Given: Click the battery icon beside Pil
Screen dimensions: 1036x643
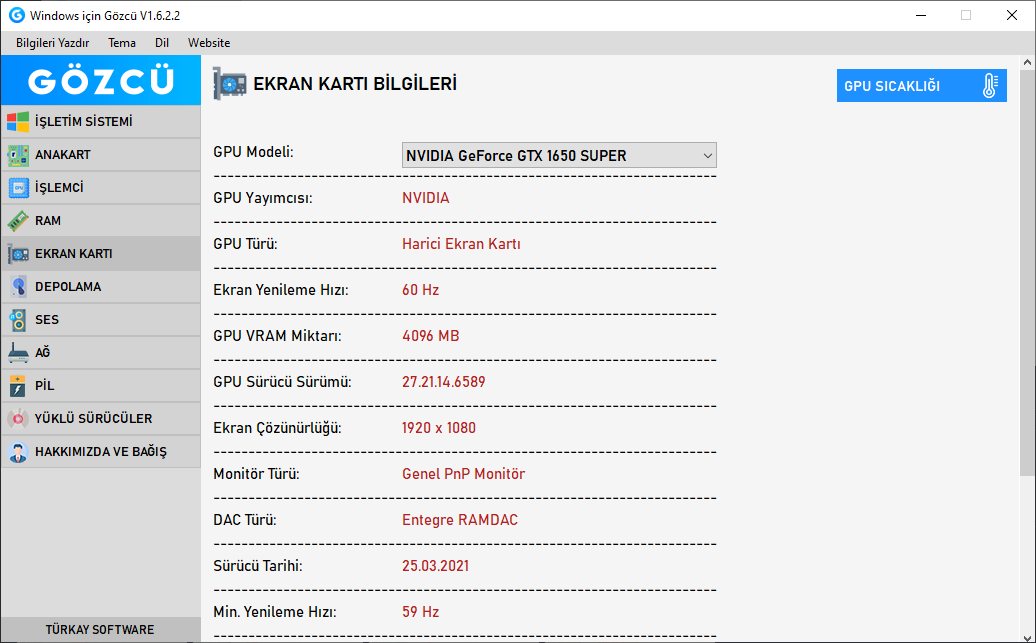Looking at the screenshot, I should [18, 386].
